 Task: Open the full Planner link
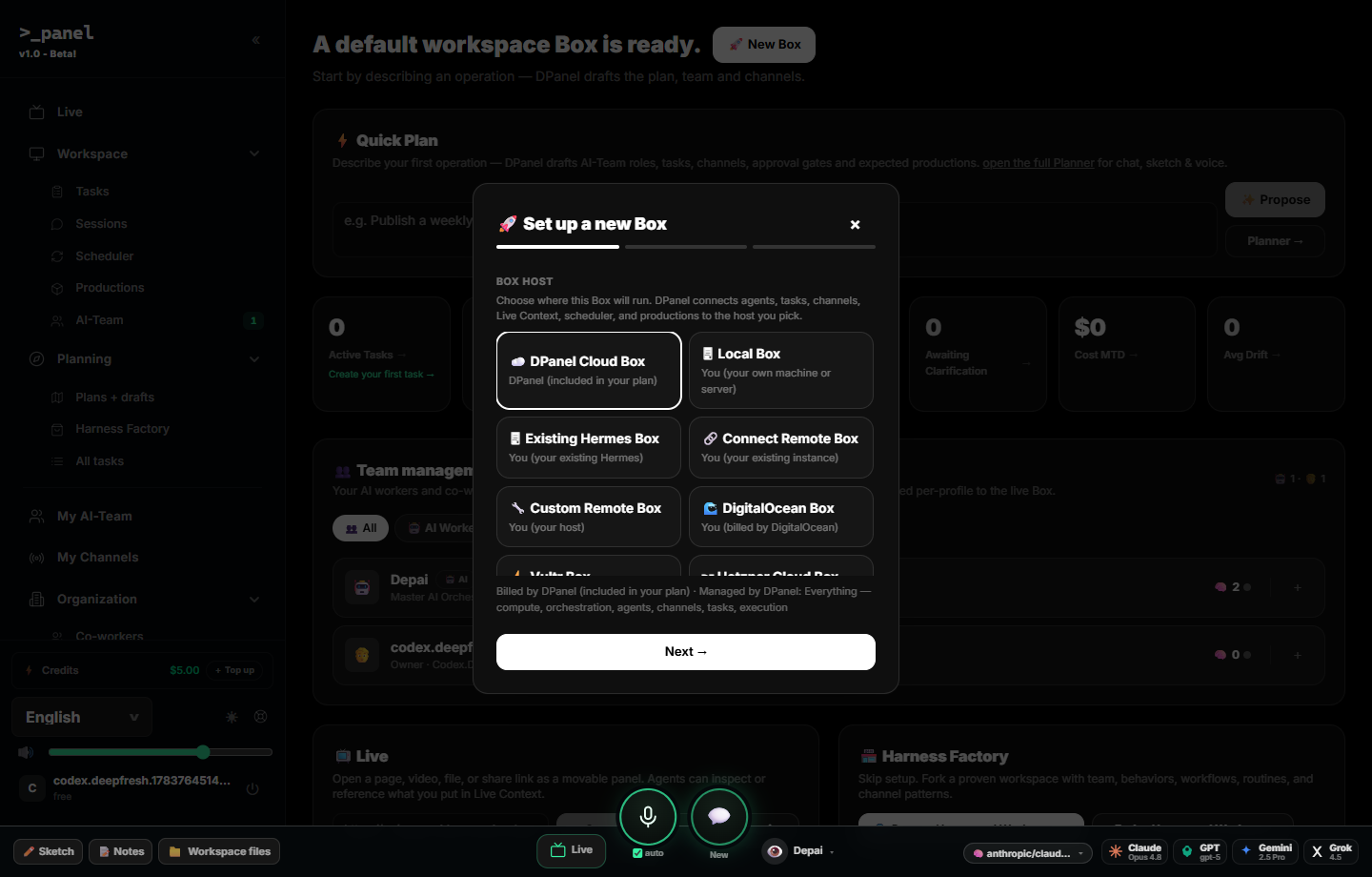(x=1039, y=163)
